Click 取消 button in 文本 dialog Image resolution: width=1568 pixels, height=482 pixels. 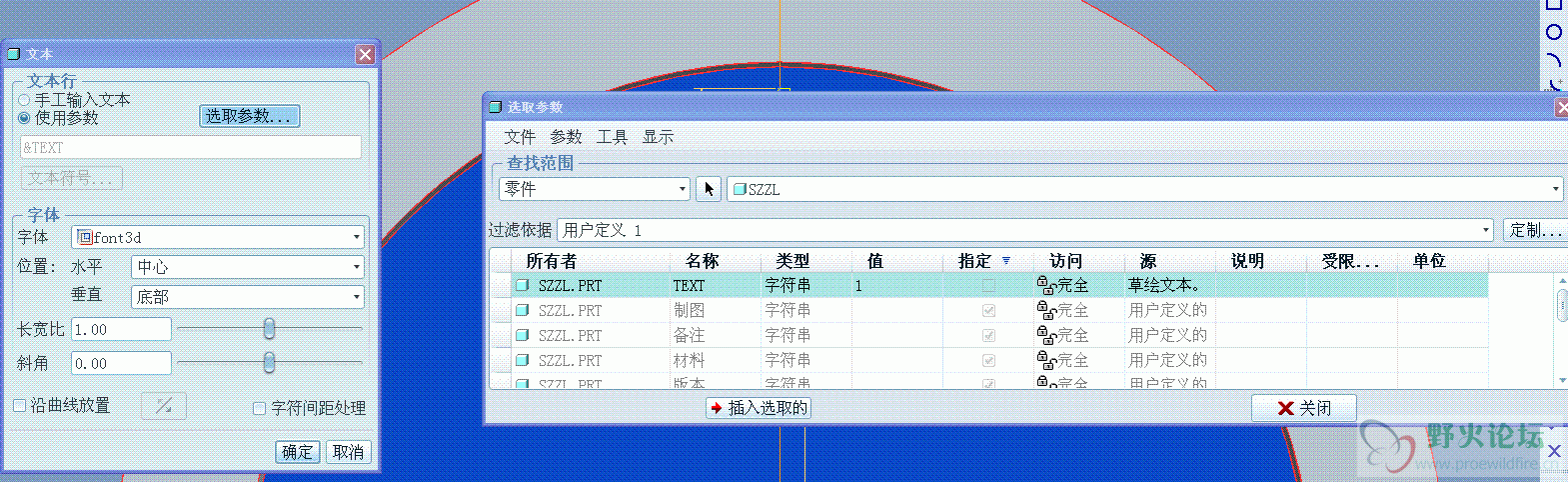tap(348, 452)
